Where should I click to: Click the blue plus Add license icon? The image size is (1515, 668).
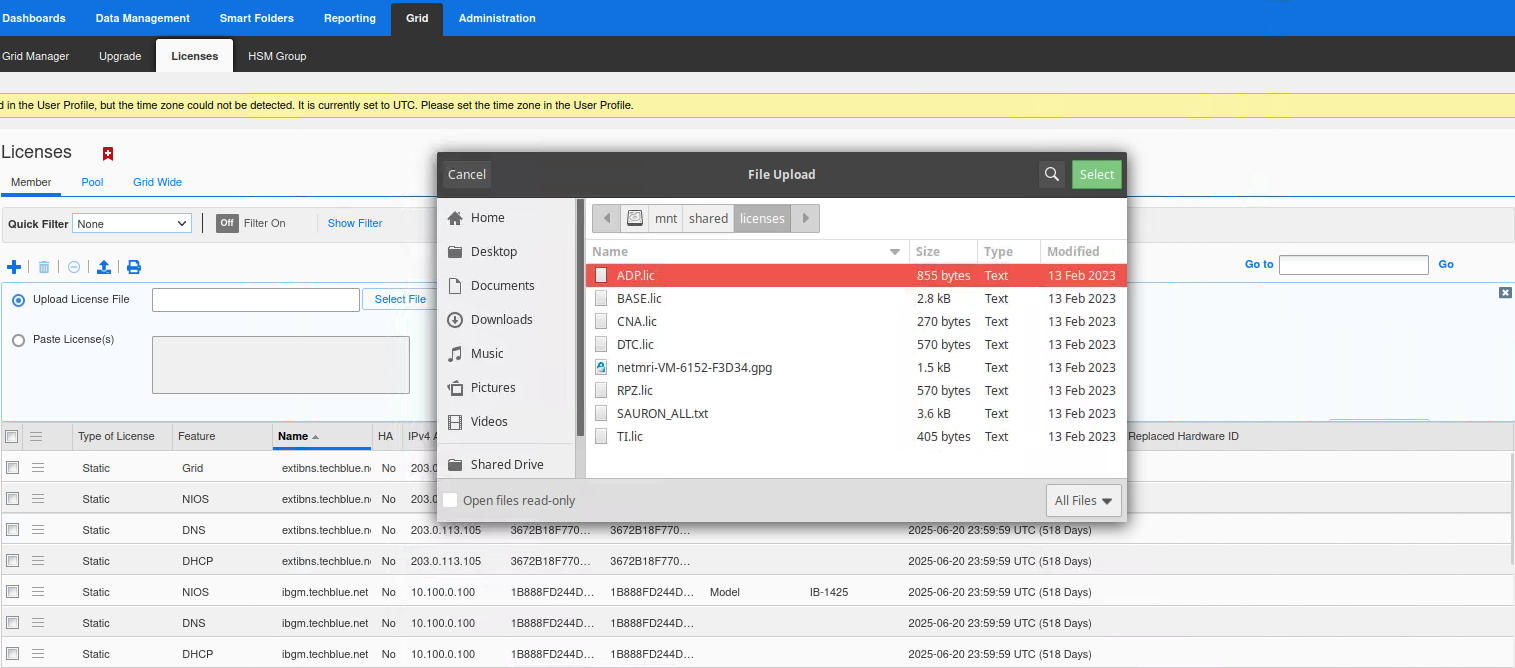14,267
